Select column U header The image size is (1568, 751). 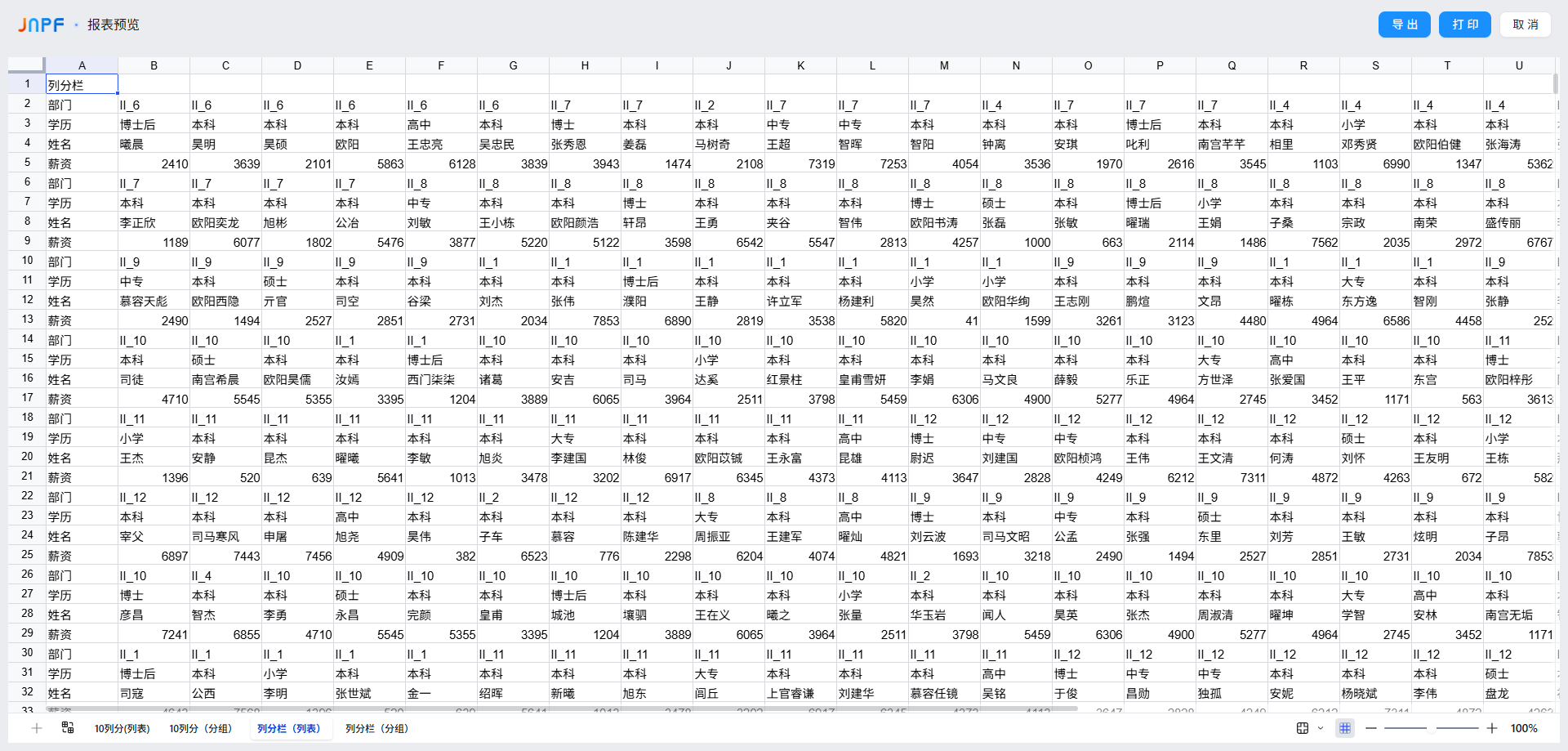1519,65
